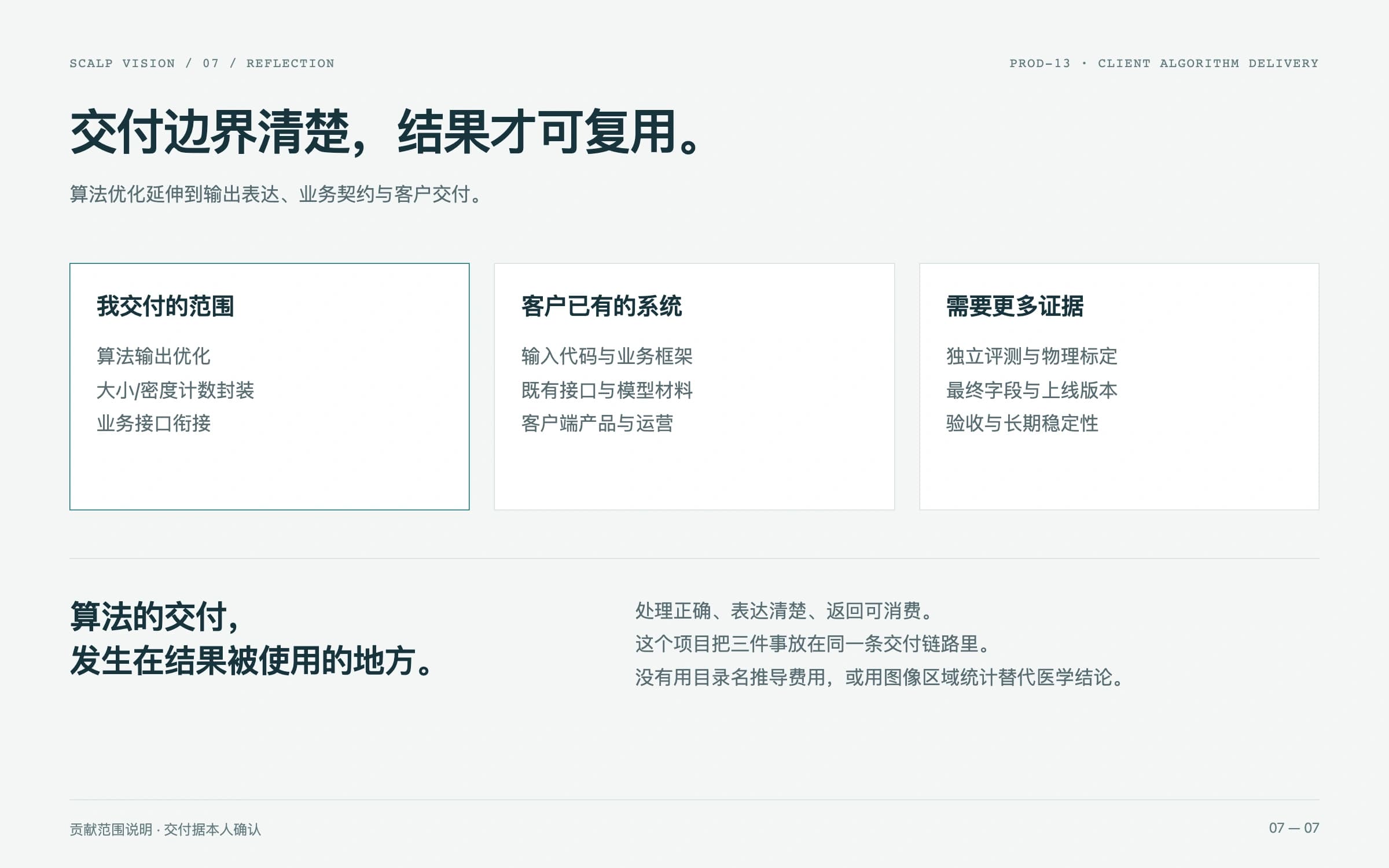
Task: Click the line 输入代码与业务框架
Action: point(607,356)
